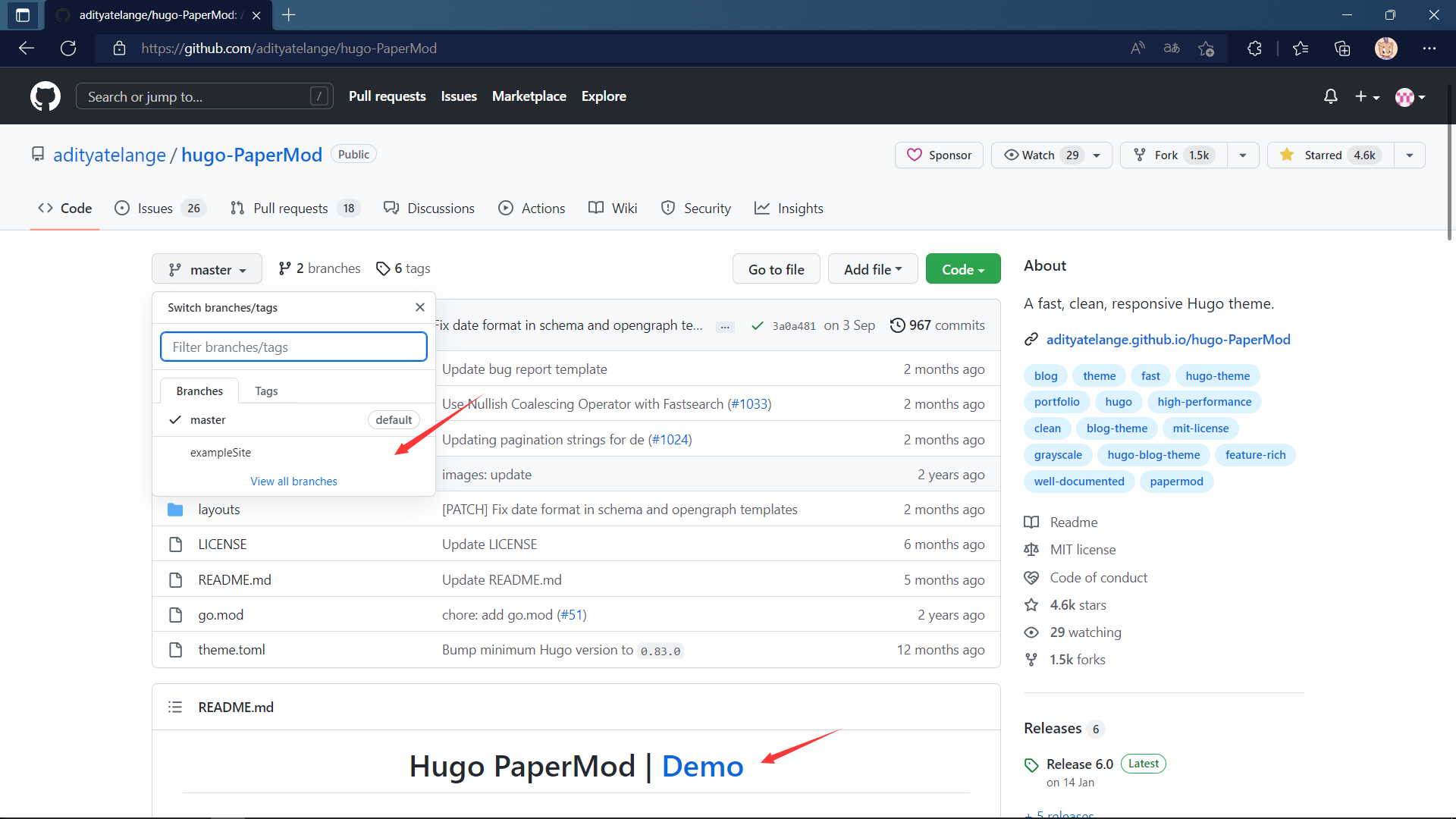
Task: Open the Add file dropdown
Action: point(872,269)
